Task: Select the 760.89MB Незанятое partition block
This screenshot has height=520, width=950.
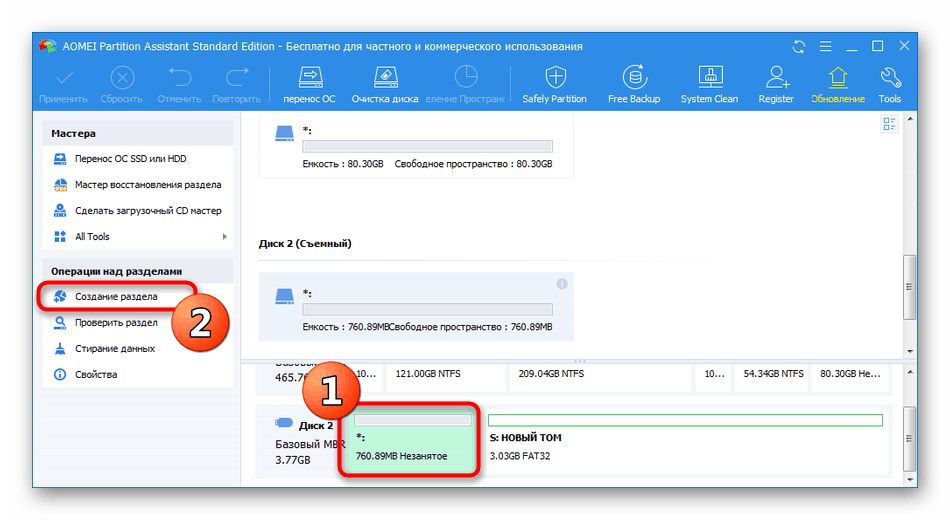Action: pyautogui.click(x=410, y=440)
